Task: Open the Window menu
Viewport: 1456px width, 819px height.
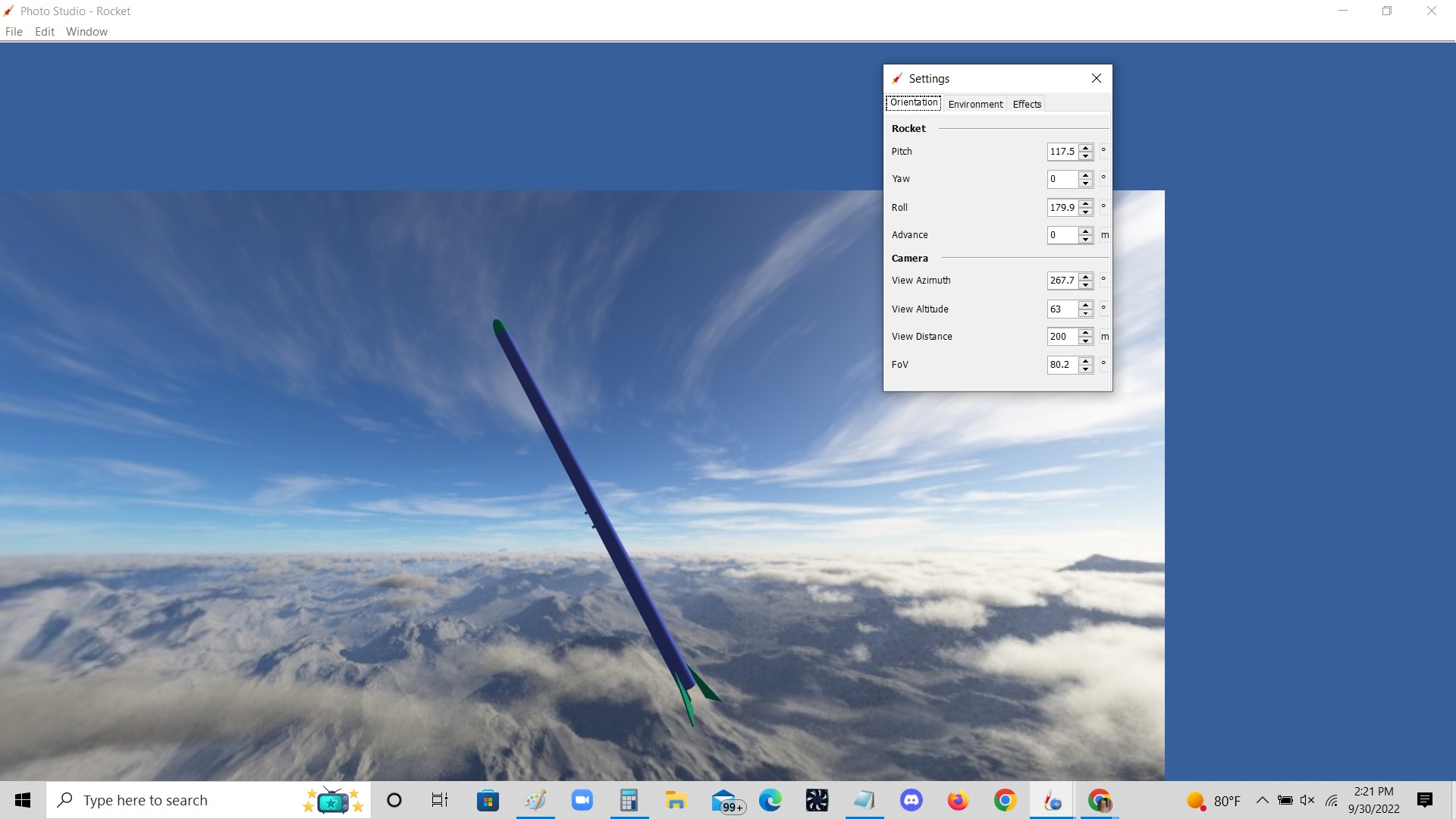Action: pyautogui.click(x=86, y=31)
